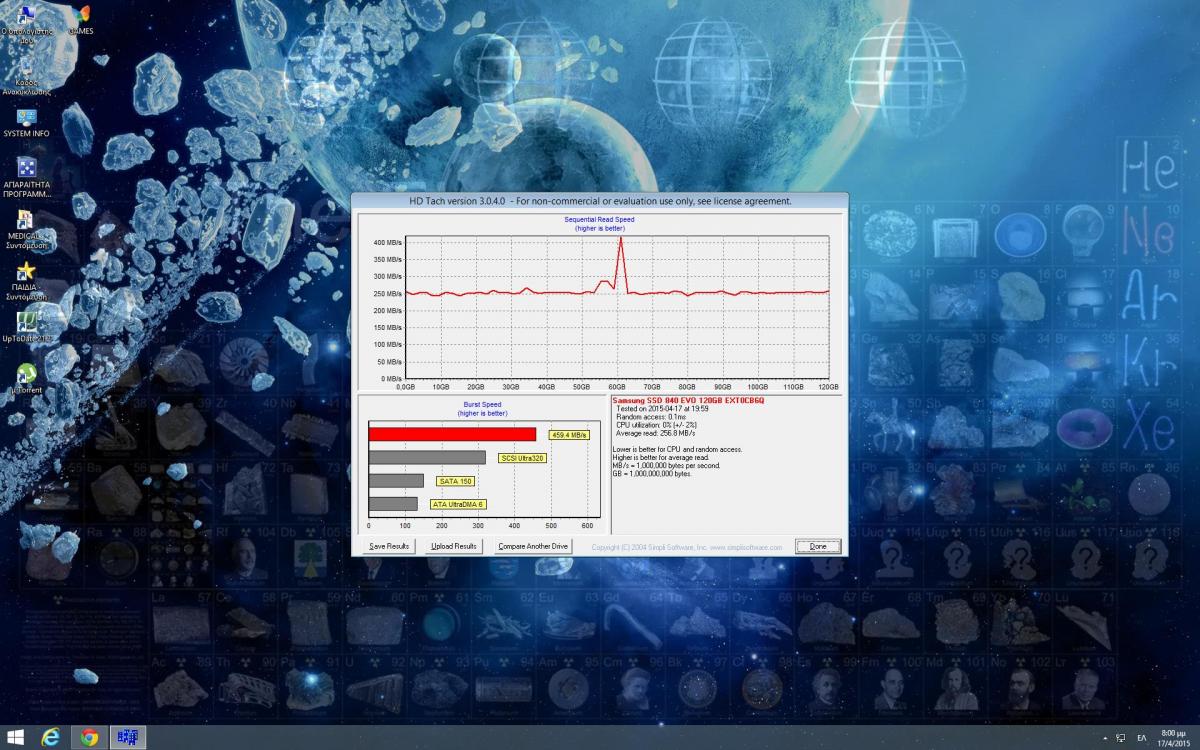
Task: Click the network tray icon
Action: coord(1121,738)
